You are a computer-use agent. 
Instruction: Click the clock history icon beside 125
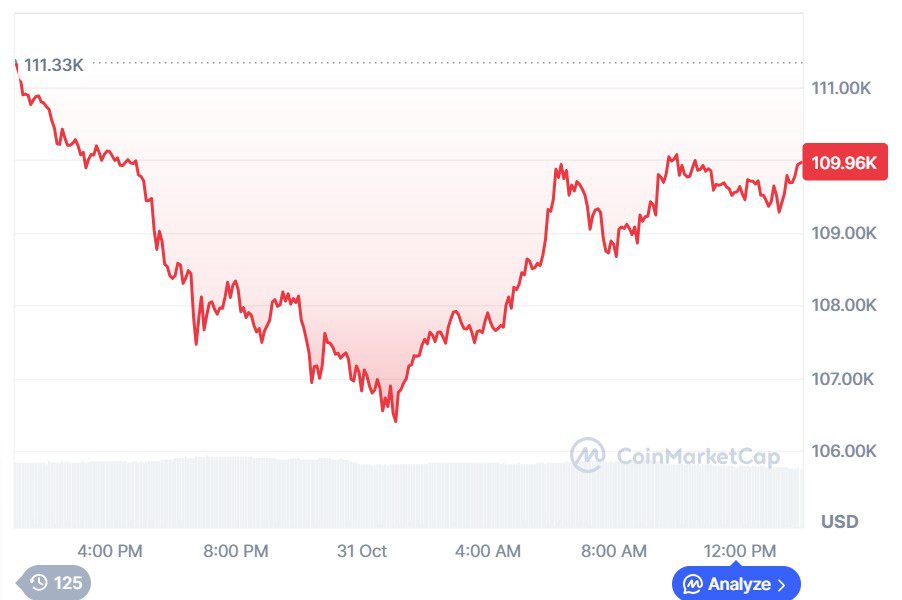[39, 583]
